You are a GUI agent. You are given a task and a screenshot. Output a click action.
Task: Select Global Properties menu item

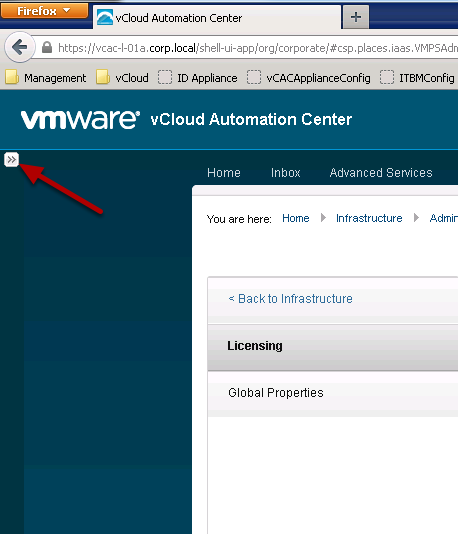pyautogui.click(x=333, y=393)
